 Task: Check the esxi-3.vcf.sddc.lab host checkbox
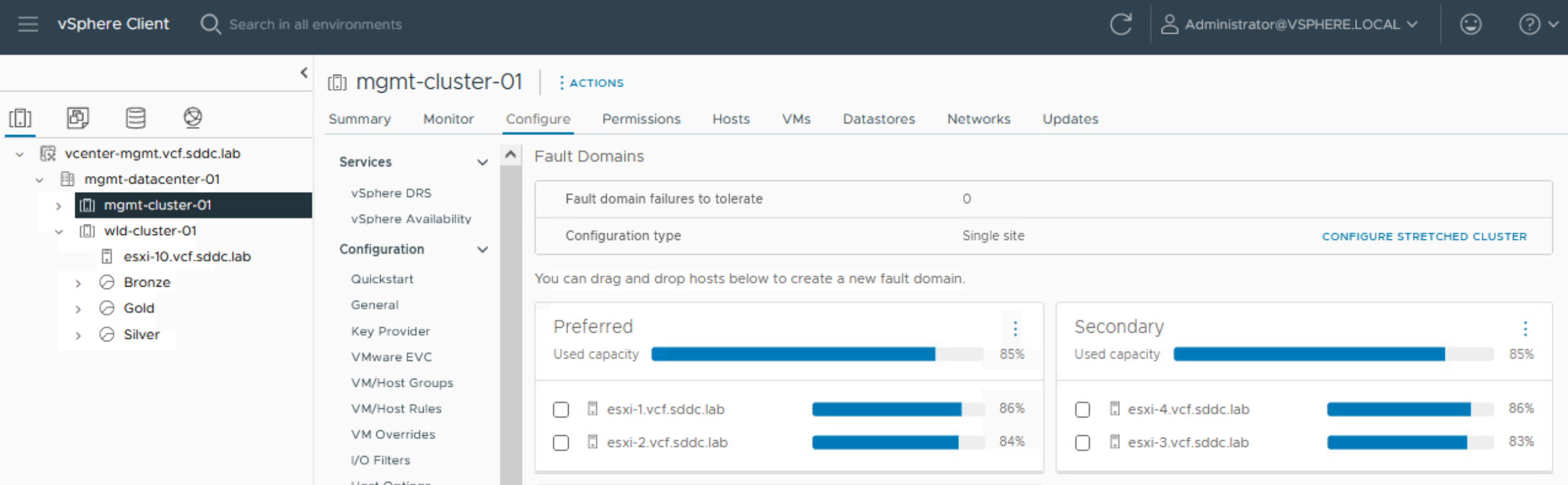coord(1083,443)
